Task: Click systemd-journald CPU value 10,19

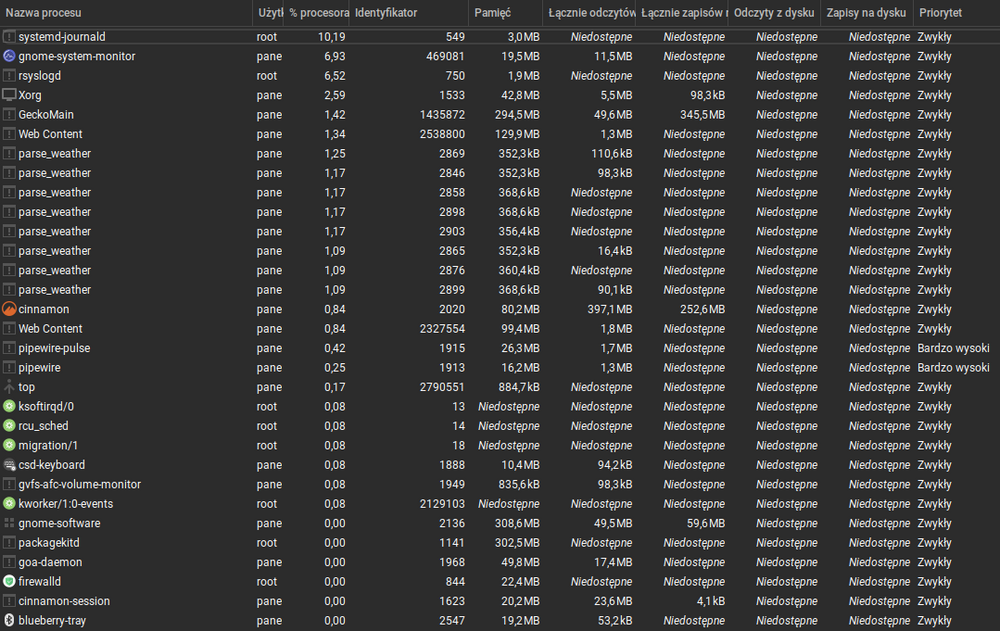Action: [x=332, y=37]
